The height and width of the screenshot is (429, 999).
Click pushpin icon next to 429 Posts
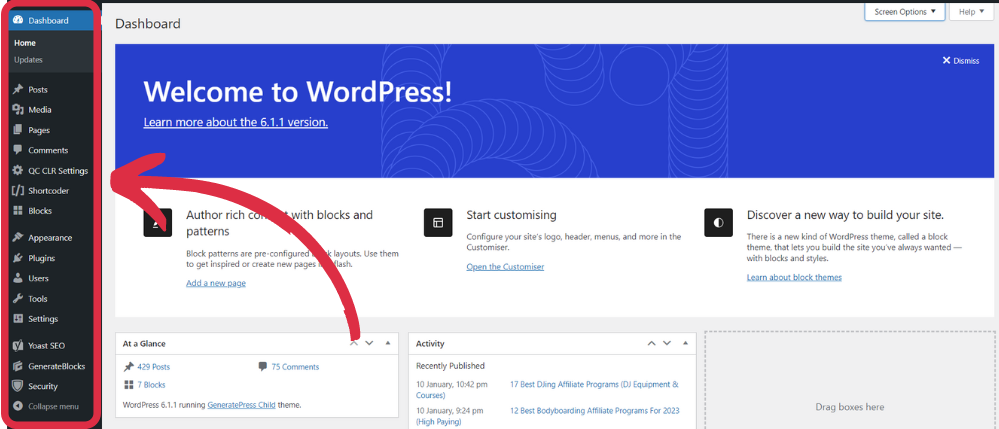(x=129, y=367)
